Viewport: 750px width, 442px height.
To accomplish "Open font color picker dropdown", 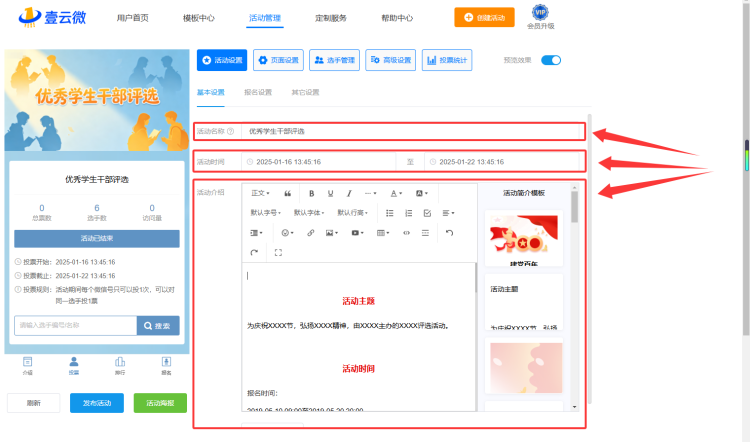I will coord(396,193).
